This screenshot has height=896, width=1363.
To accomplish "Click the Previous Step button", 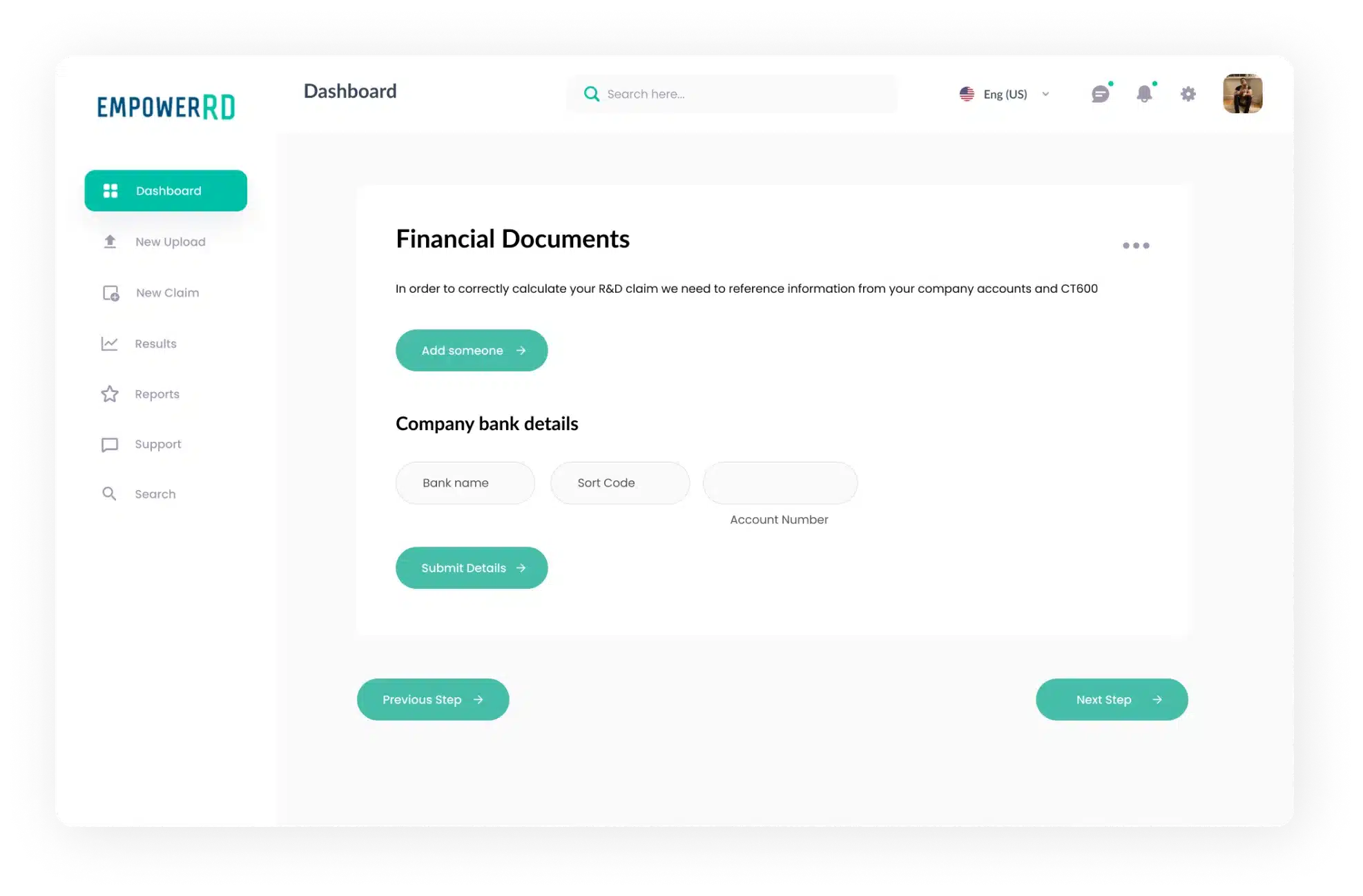I will (433, 699).
